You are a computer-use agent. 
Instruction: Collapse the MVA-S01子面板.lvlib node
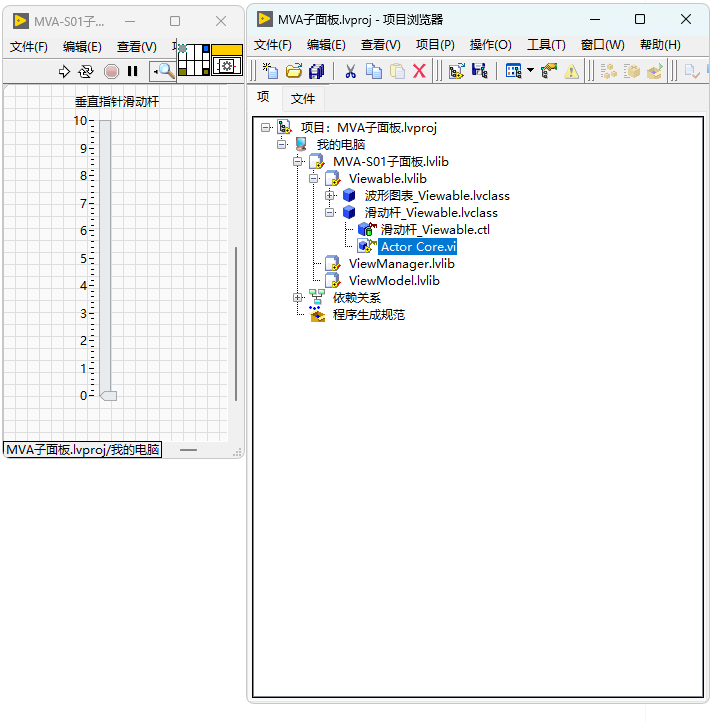point(298,162)
